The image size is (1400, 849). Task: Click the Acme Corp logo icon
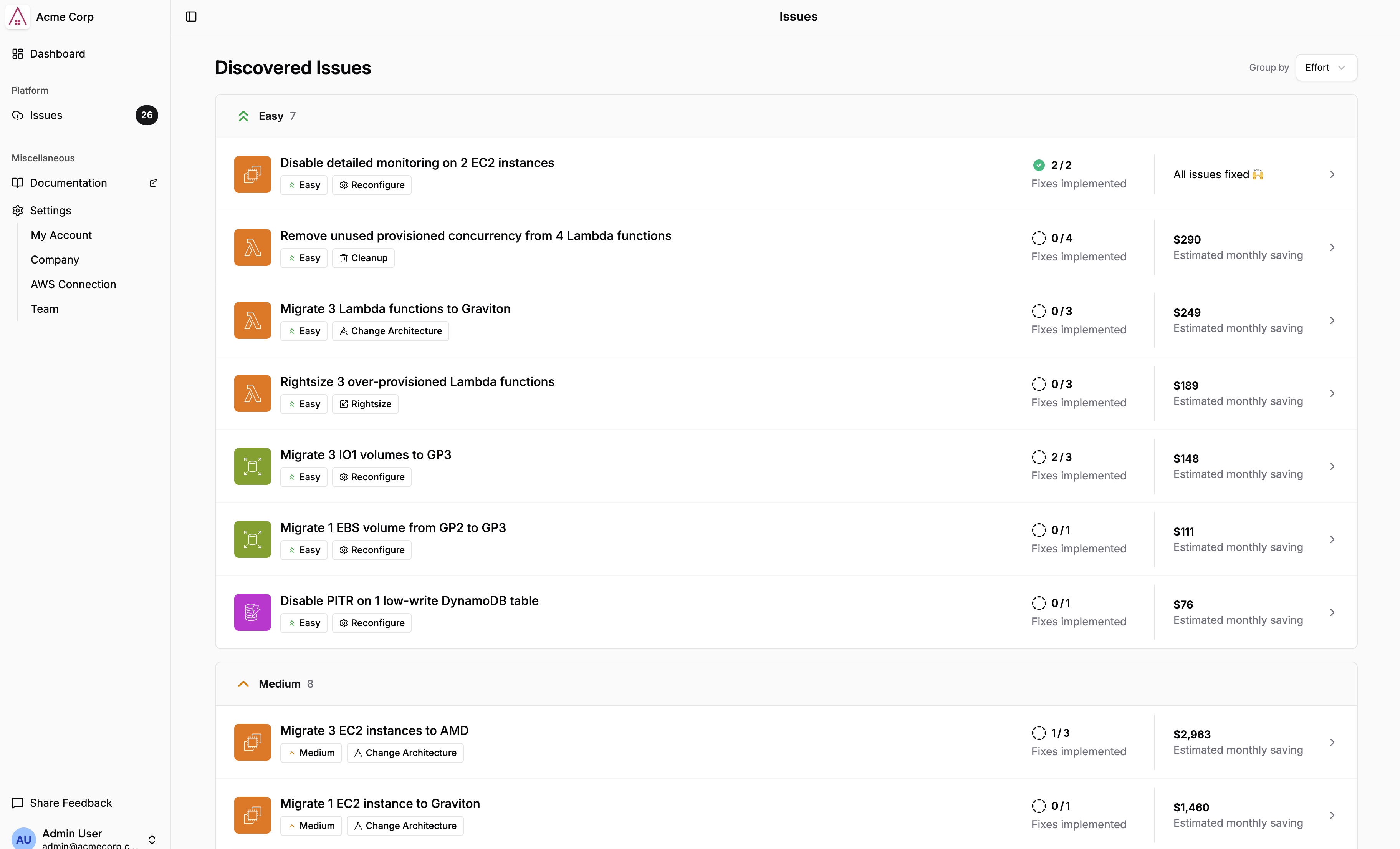pyautogui.click(x=18, y=17)
